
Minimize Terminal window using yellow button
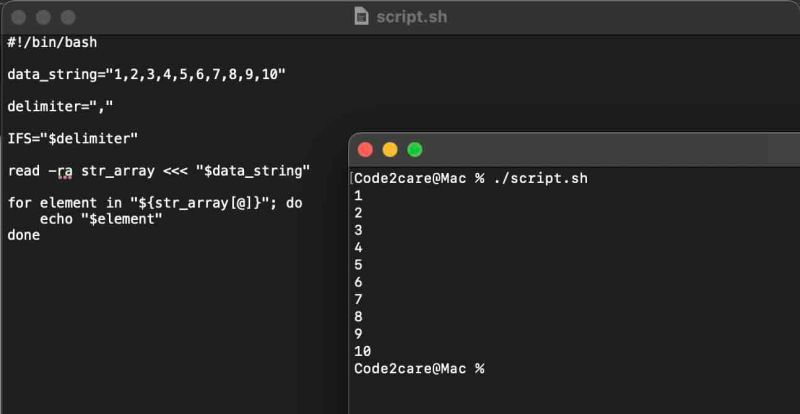click(x=390, y=150)
